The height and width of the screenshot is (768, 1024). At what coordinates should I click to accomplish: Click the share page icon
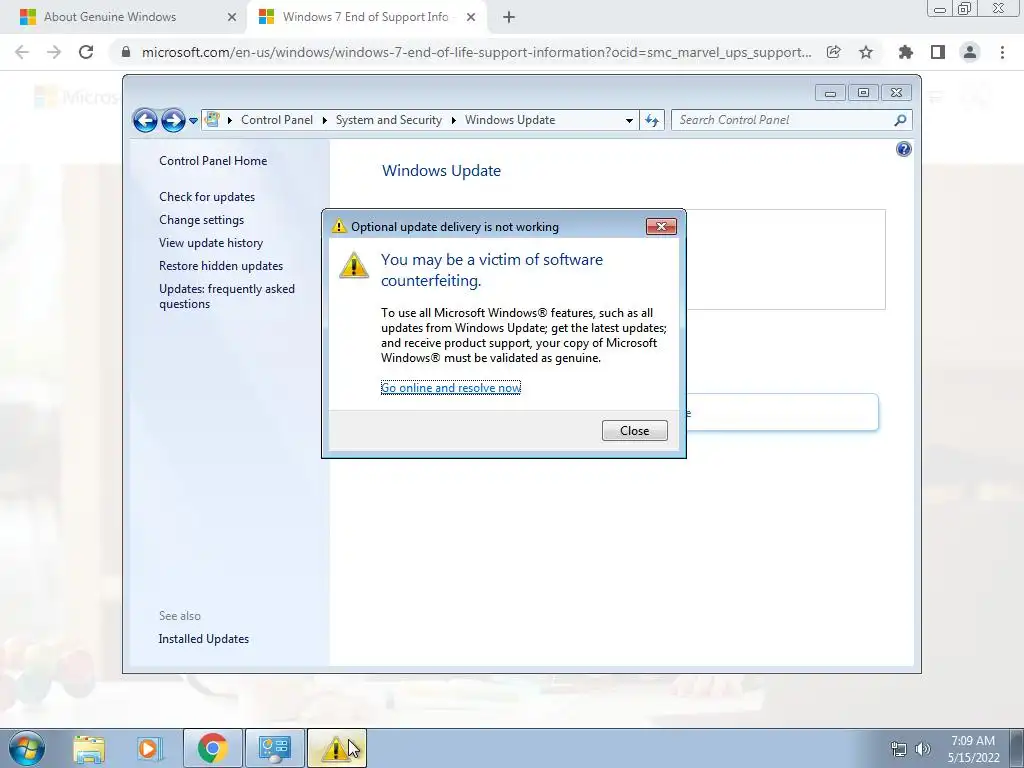point(833,52)
